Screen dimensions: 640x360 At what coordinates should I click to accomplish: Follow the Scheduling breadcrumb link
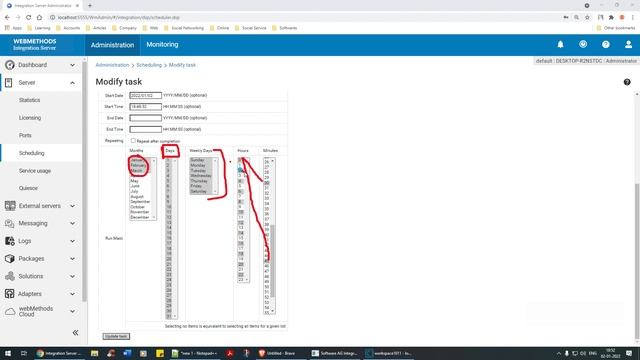click(149, 65)
